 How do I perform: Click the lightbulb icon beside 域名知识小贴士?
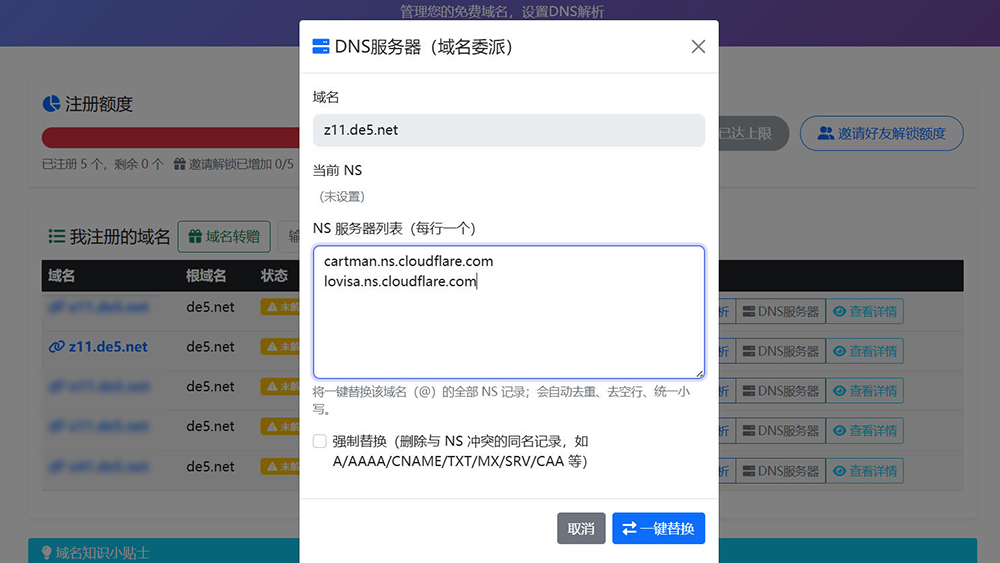46,552
